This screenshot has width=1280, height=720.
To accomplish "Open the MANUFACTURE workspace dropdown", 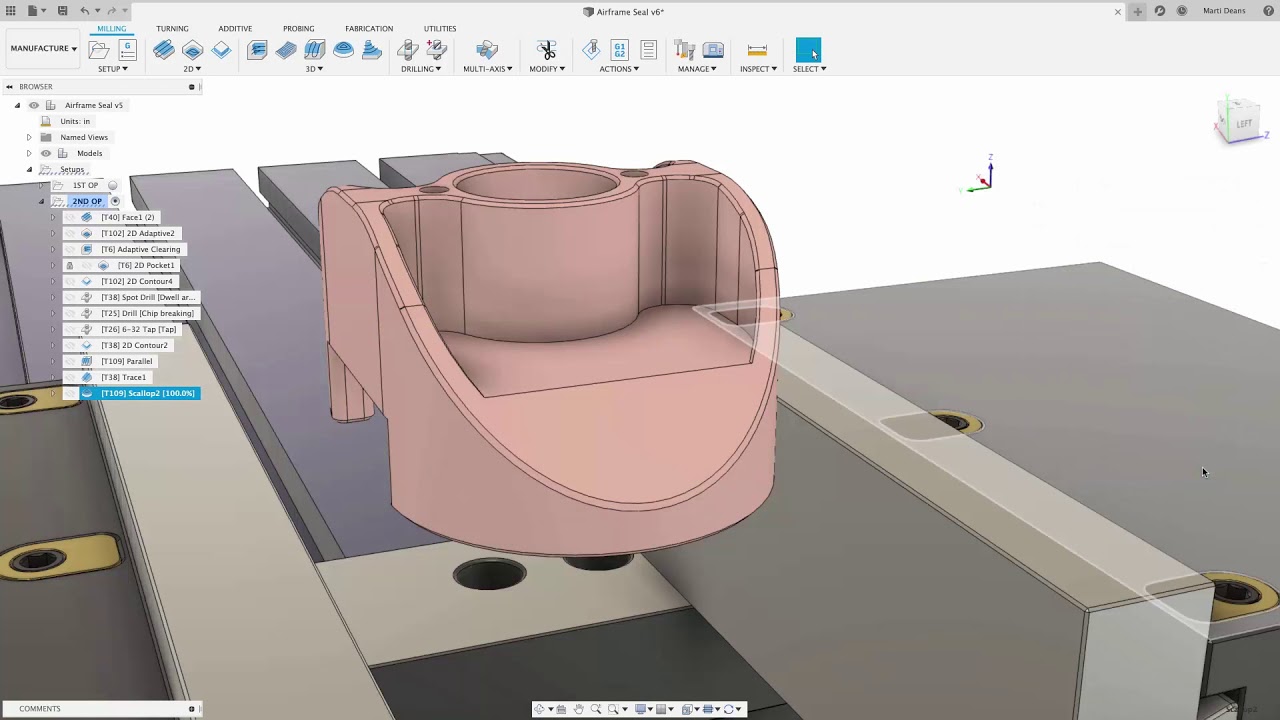I will tap(43, 48).
